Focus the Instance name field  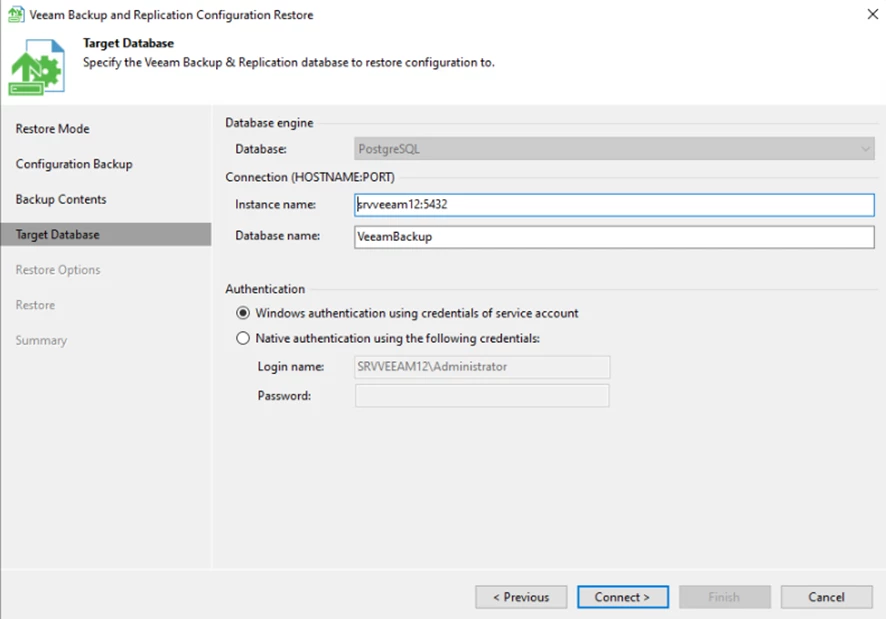pyautogui.click(x=614, y=205)
